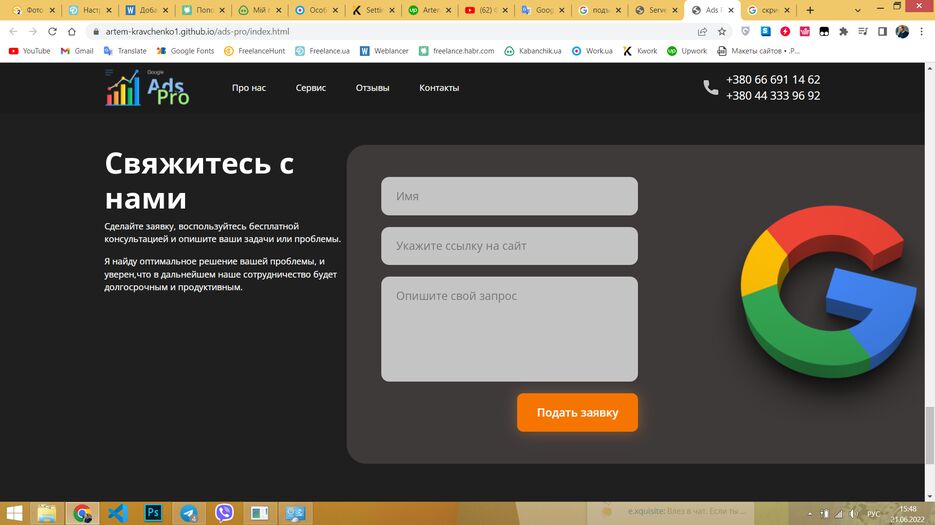935x525 pixels.
Task: Bookmark this page with the star
Action: 722,32
